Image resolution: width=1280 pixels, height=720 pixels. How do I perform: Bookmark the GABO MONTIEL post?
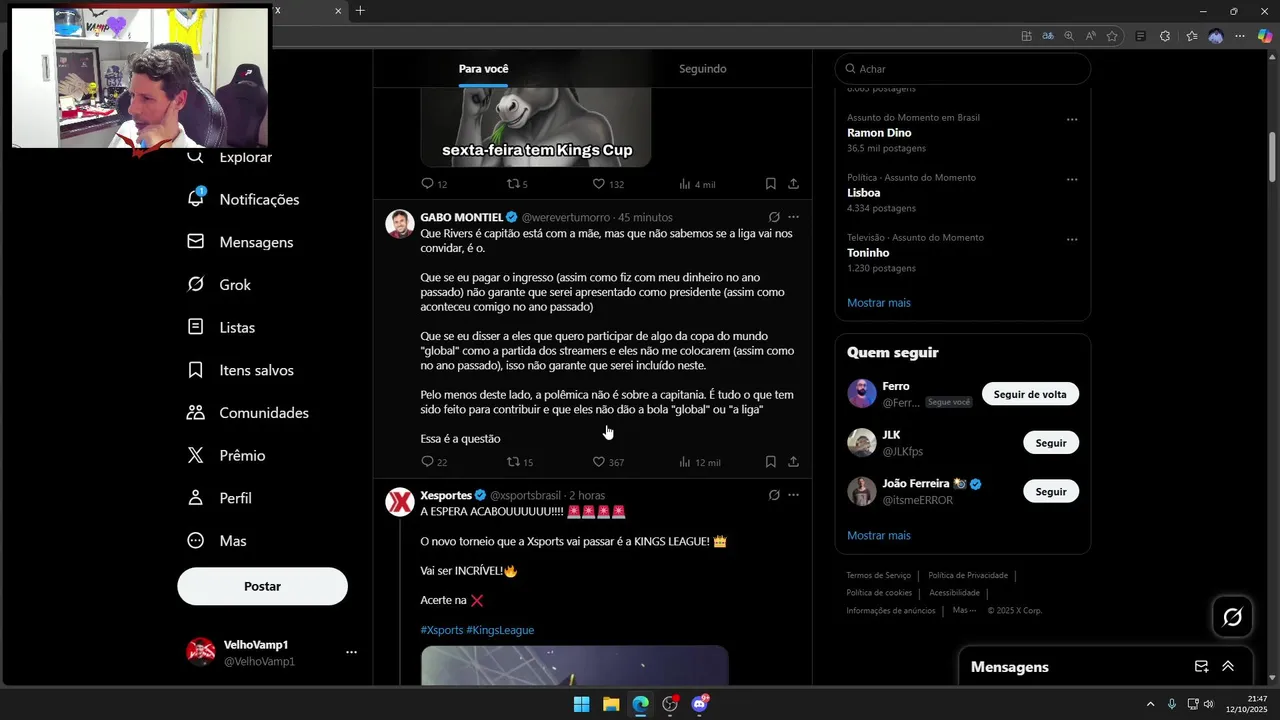coord(770,462)
